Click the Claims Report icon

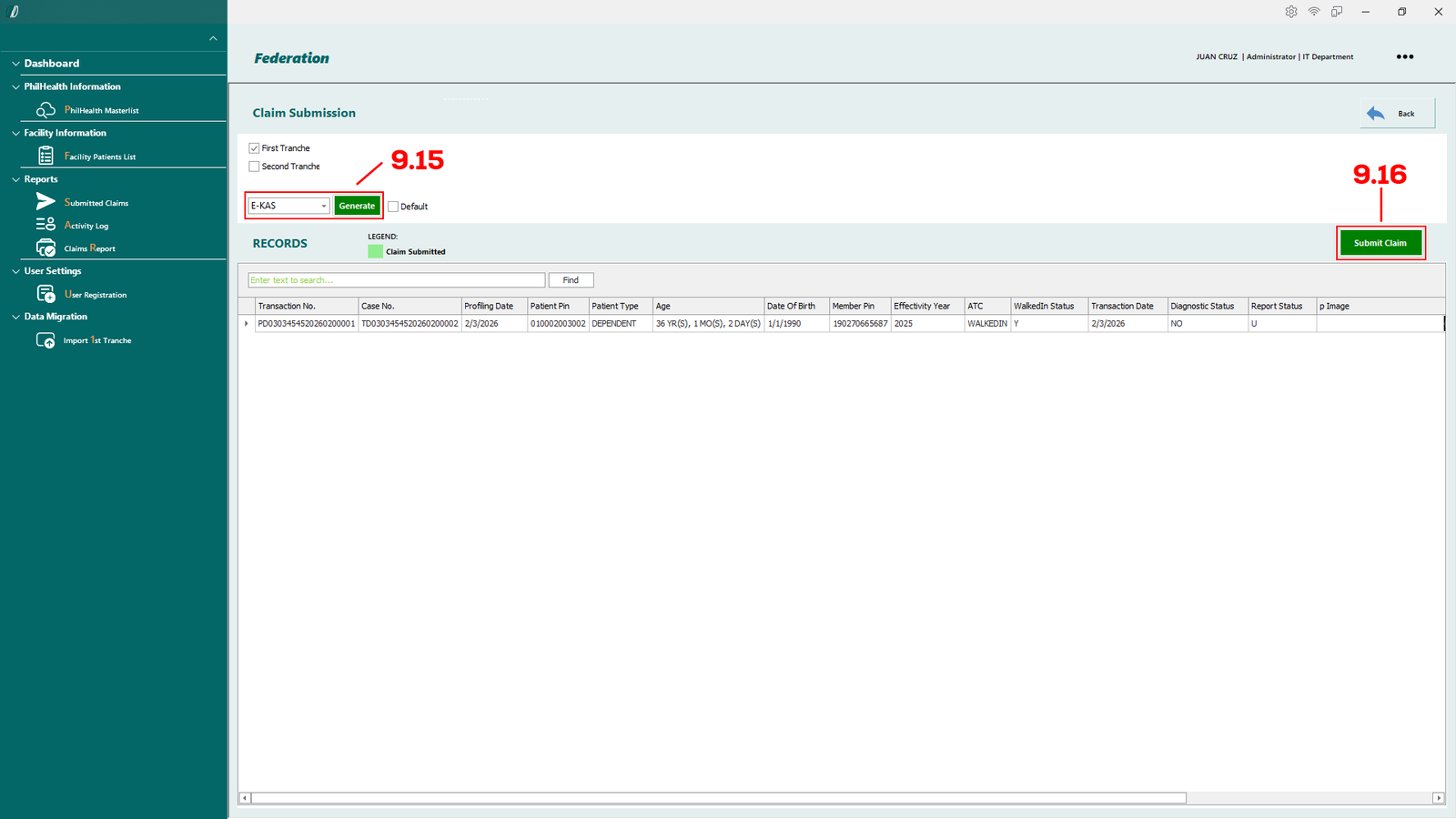(x=45, y=248)
